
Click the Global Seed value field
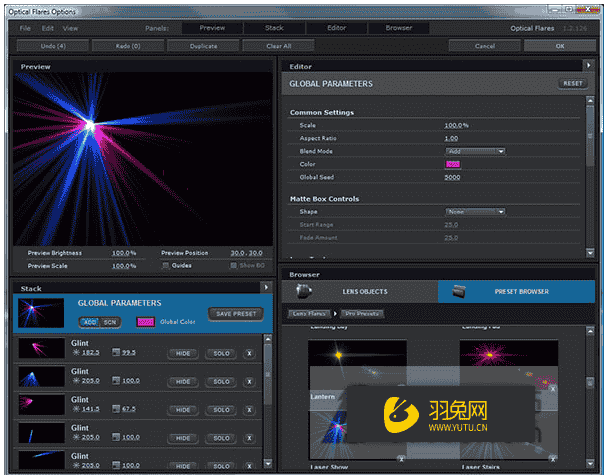[x=452, y=176]
